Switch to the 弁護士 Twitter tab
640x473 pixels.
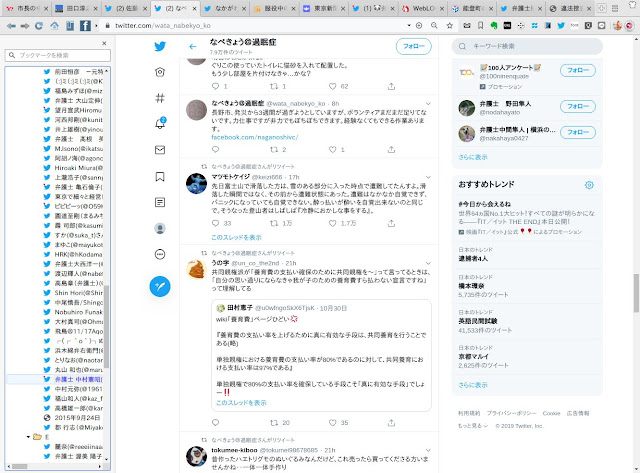pos(522,8)
